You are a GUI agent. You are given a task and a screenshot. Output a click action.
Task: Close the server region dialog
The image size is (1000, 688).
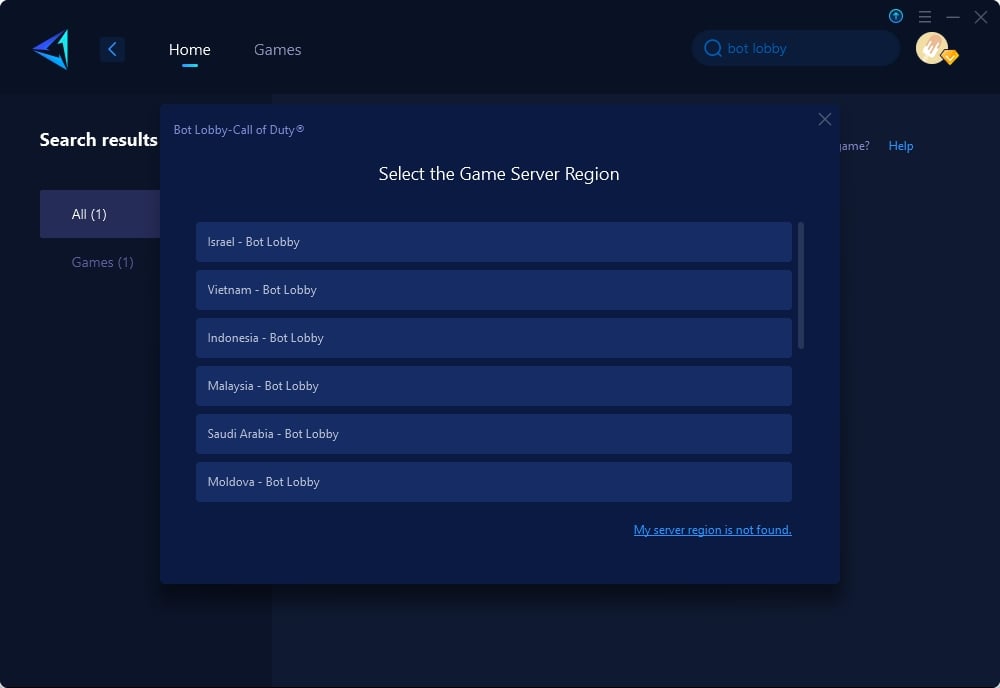coord(825,119)
